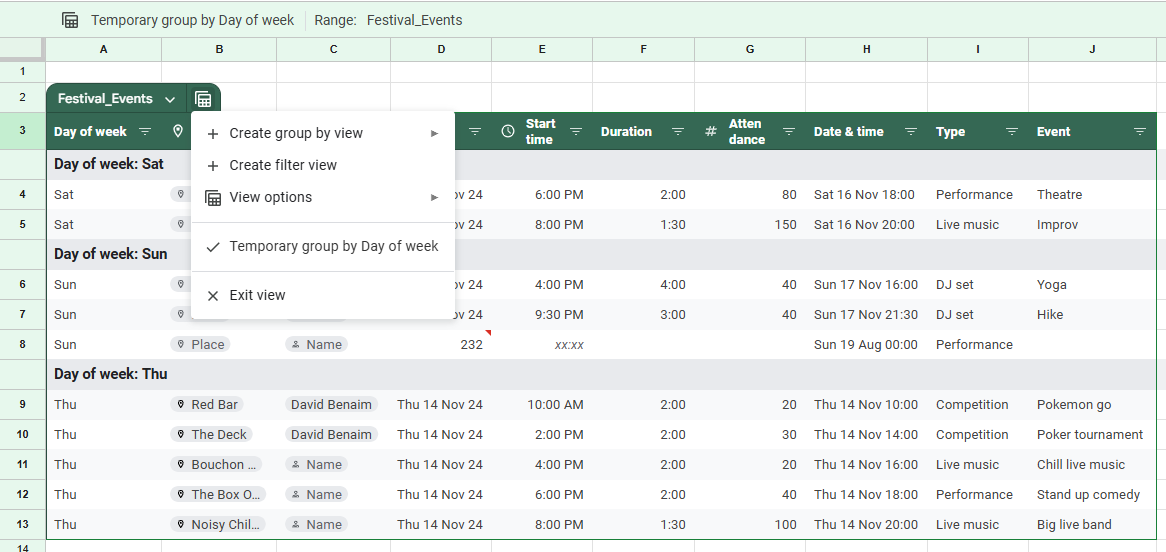Open Date & time column filter

click(910, 132)
